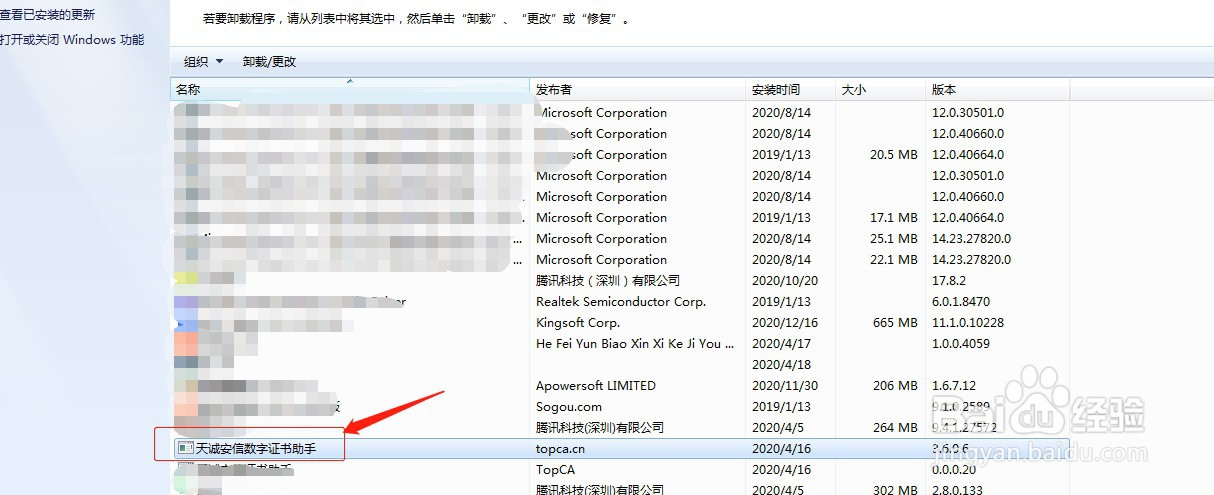The image size is (1214, 495).
Task: Open 查看已安装的更新 link
Action: pyautogui.click(x=48, y=15)
